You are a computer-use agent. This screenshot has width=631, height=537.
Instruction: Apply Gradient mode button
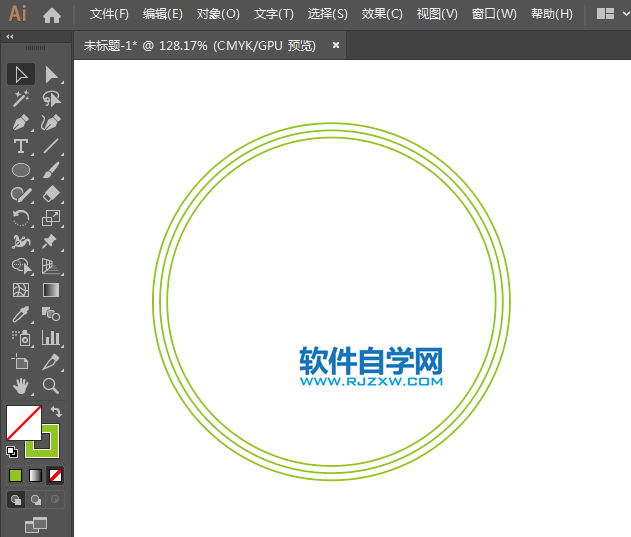(35, 475)
